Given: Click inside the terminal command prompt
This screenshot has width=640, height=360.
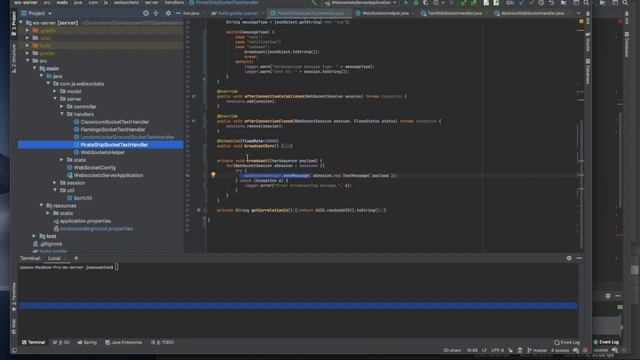Looking at the screenshot, I should pyautogui.click(x=116, y=267).
